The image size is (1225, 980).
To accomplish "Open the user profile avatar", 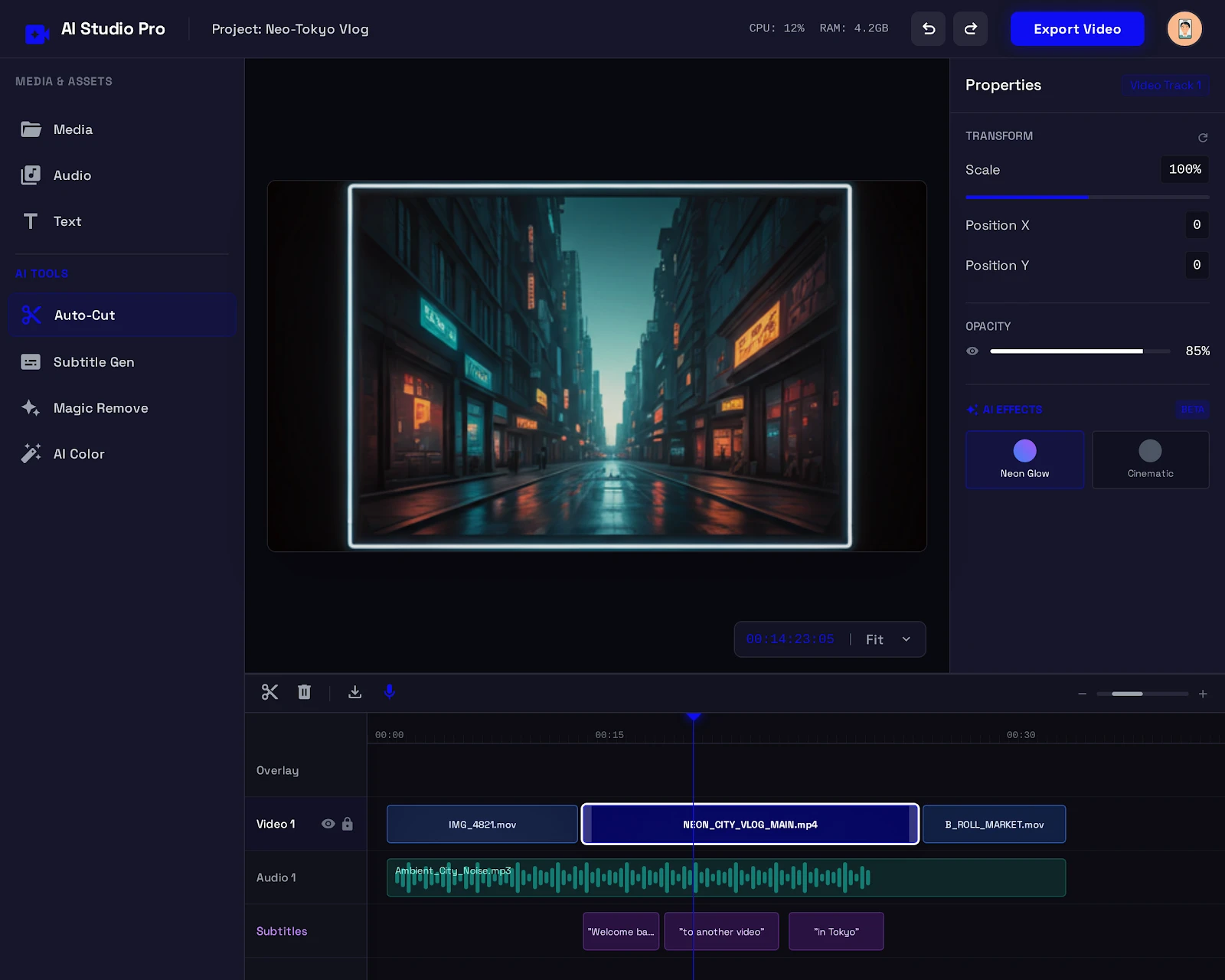I will click(x=1184, y=29).
